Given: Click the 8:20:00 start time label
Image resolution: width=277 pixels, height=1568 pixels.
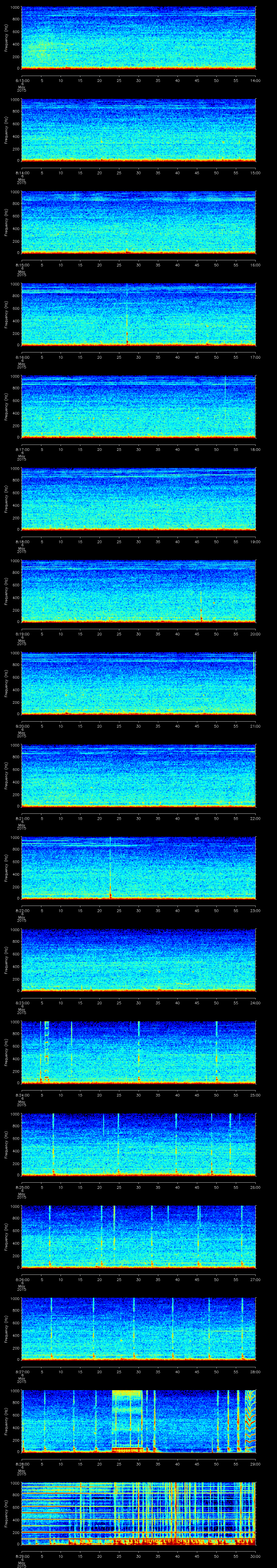Looking at the screenshot, I should (x=22, y=726).
